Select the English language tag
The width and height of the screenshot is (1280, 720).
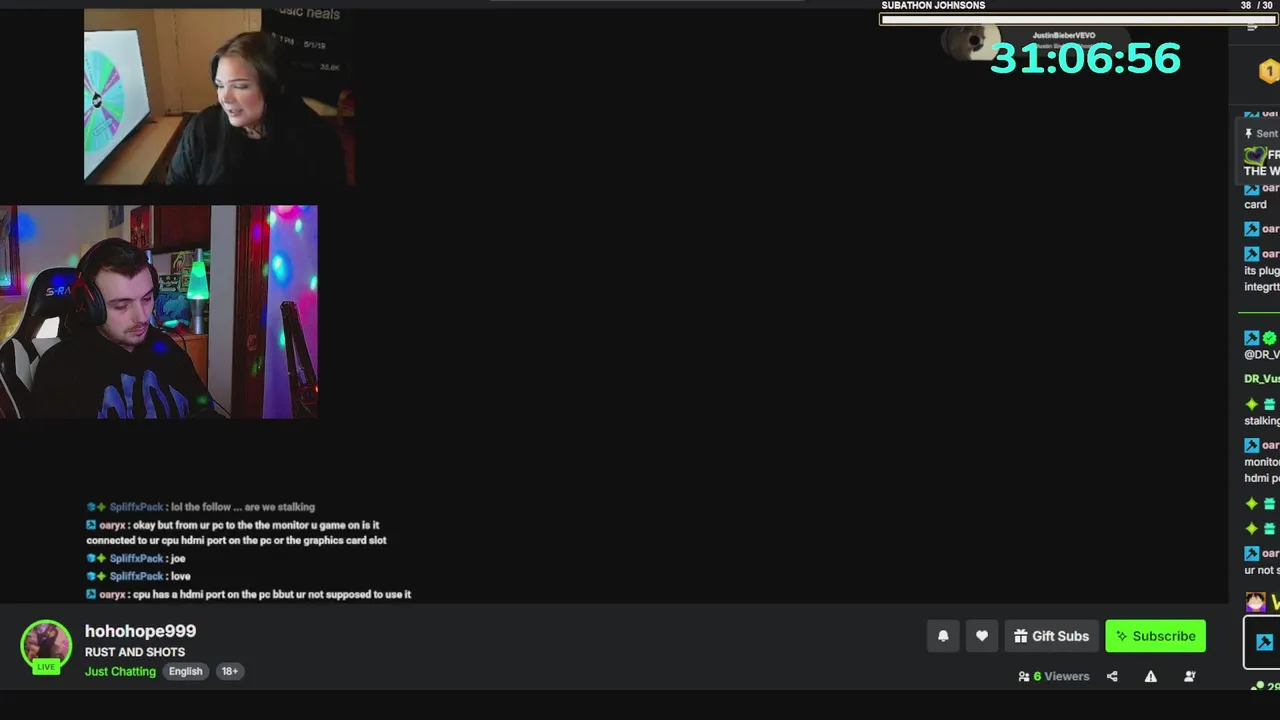[x=185, y=671]
